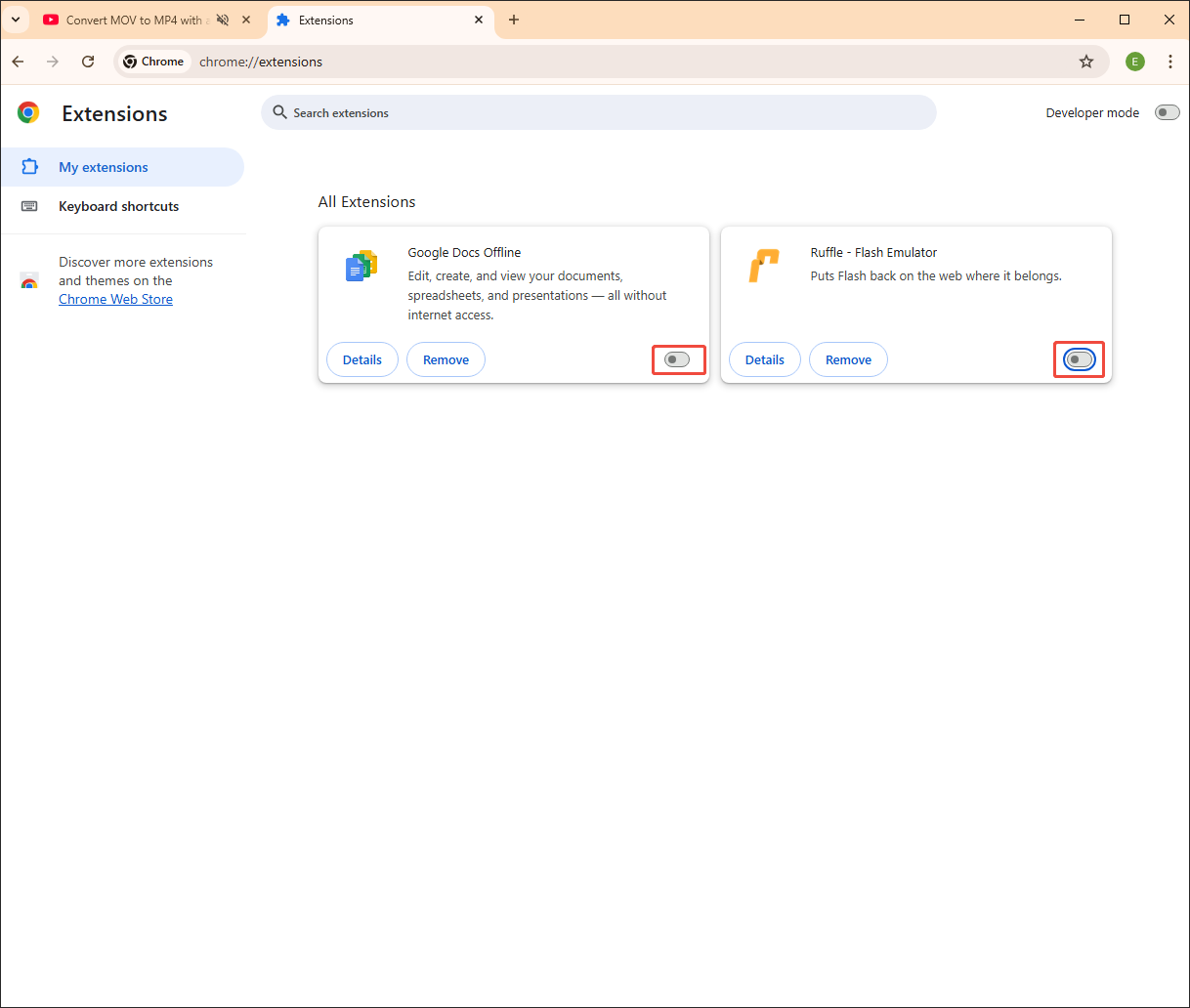Select My extensions in the sidebar

click(102, 167)
